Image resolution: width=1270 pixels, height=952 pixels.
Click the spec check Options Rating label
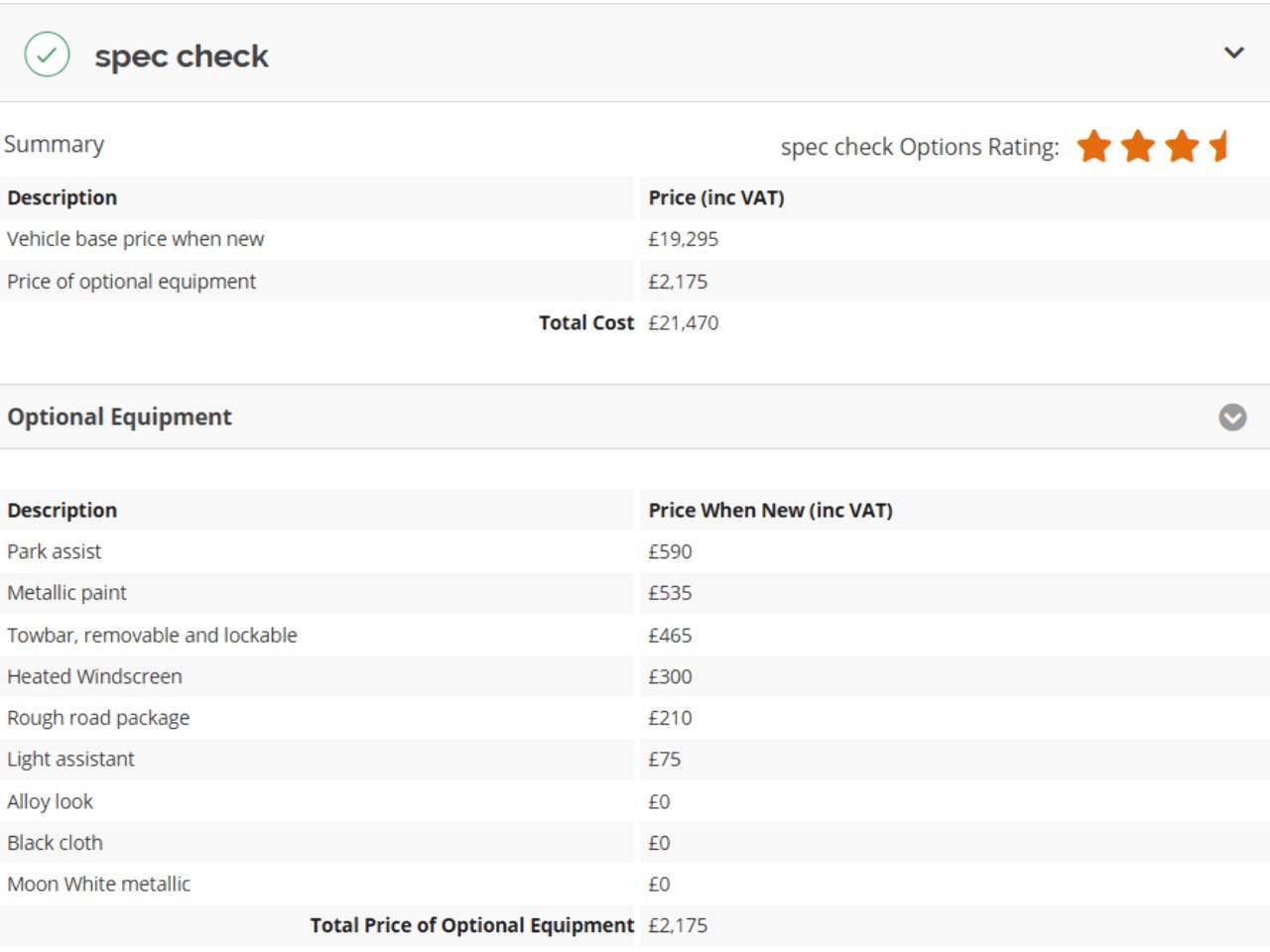(919, 148)
